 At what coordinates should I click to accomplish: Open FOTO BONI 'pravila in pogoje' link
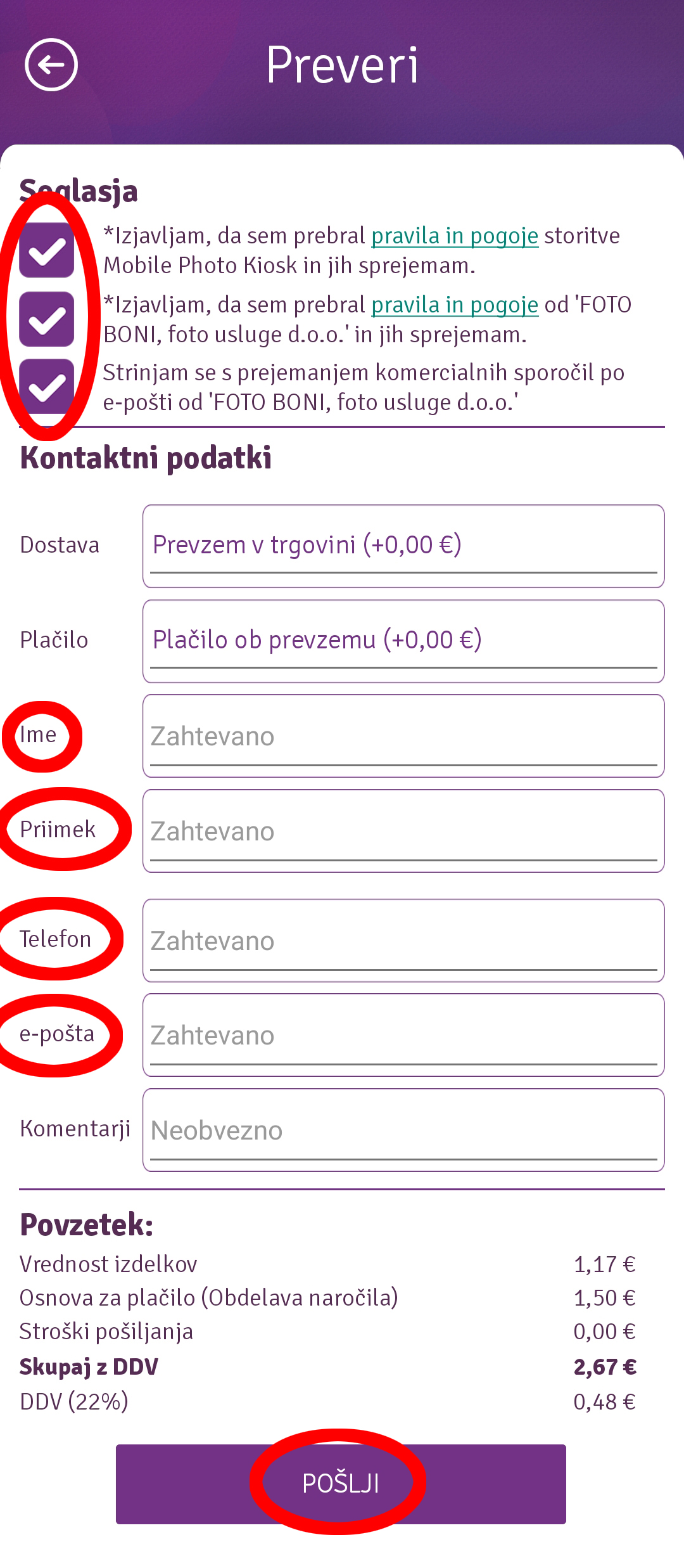(454, 305)
